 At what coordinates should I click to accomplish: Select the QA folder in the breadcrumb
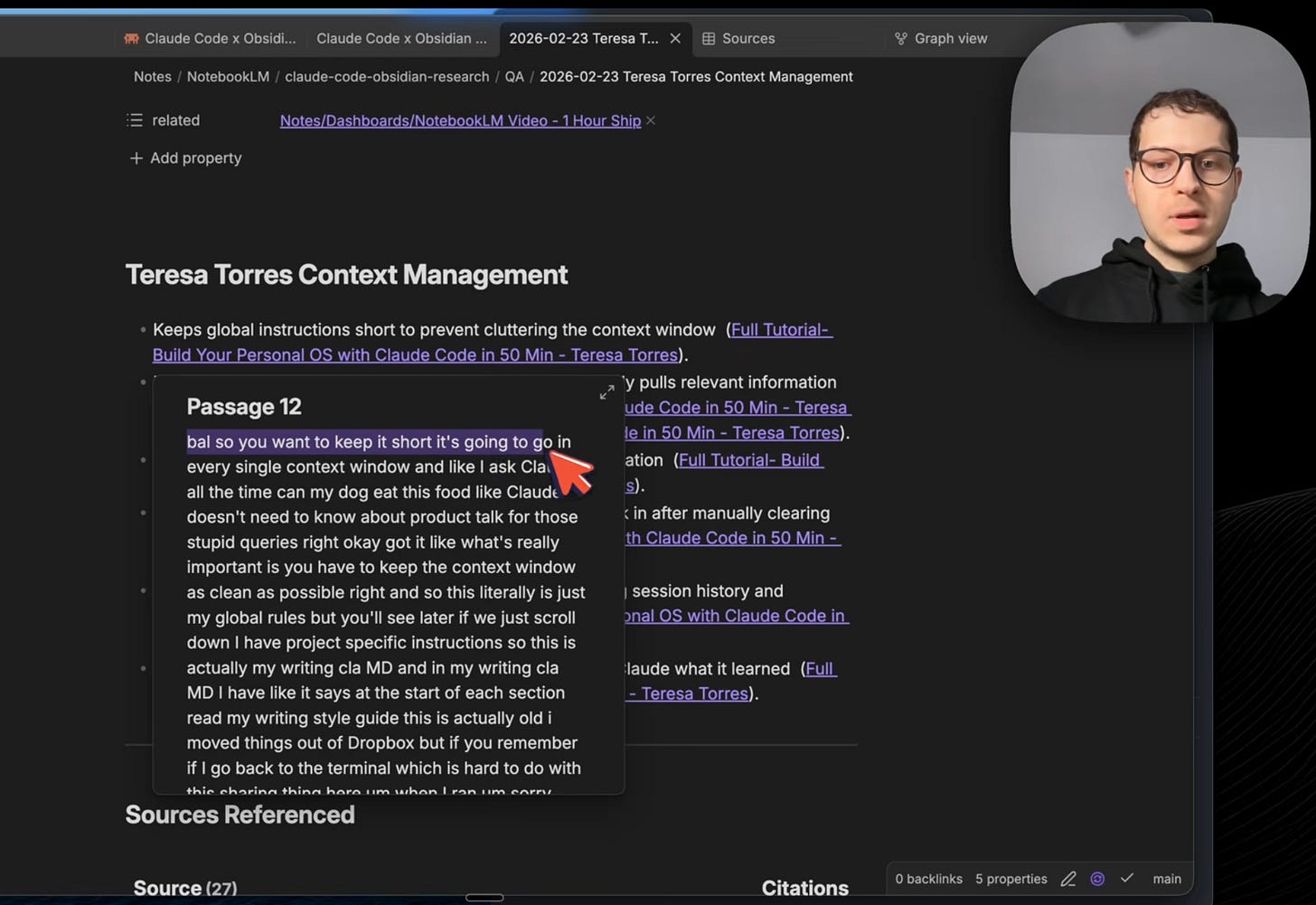(x=514, y=77)
